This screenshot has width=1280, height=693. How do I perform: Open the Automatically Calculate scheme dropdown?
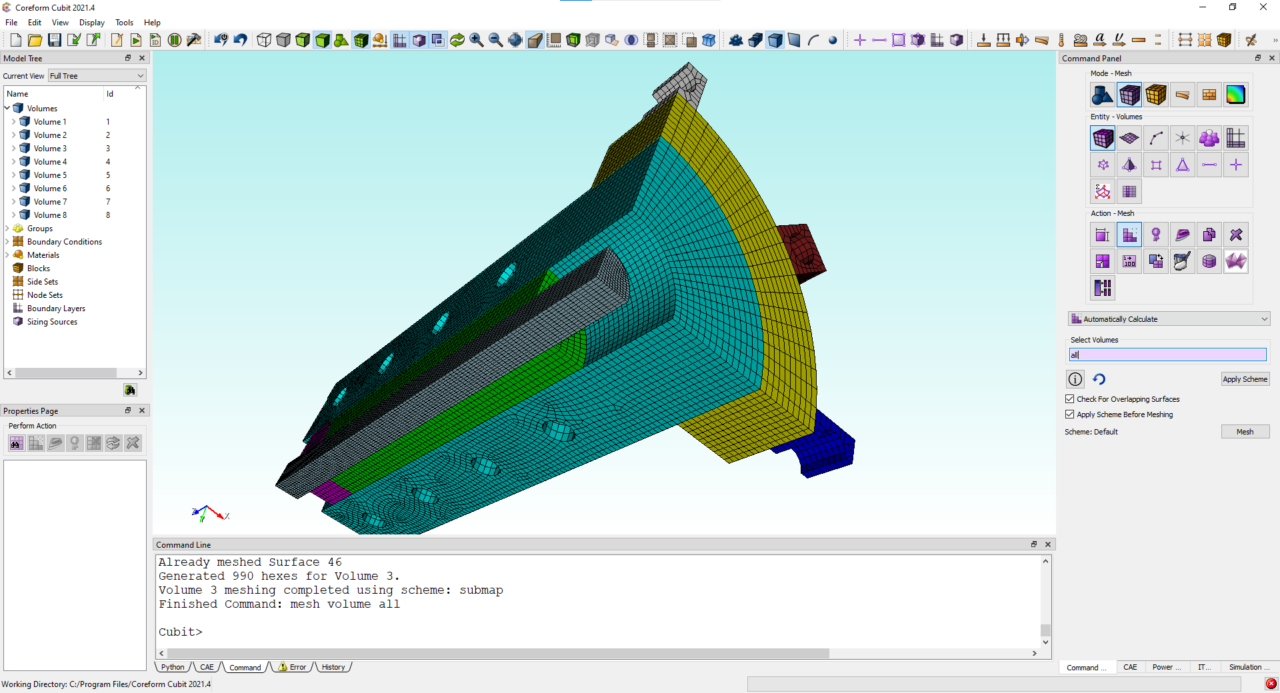(x=1168, y=319)
